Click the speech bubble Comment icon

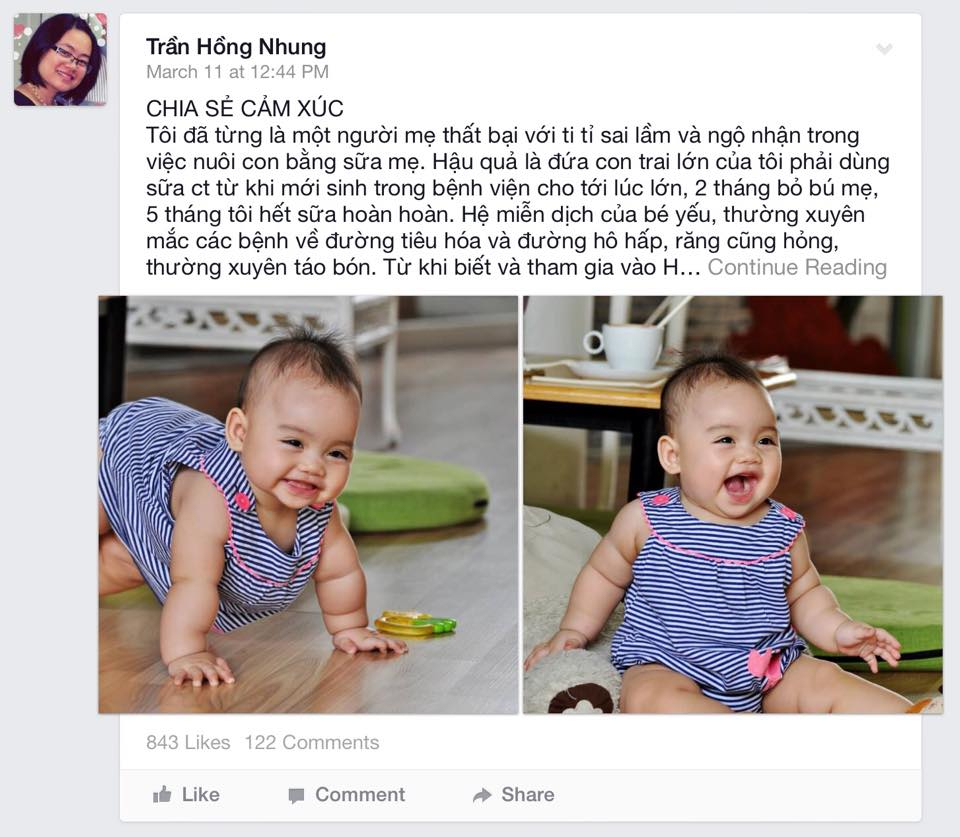296,795
